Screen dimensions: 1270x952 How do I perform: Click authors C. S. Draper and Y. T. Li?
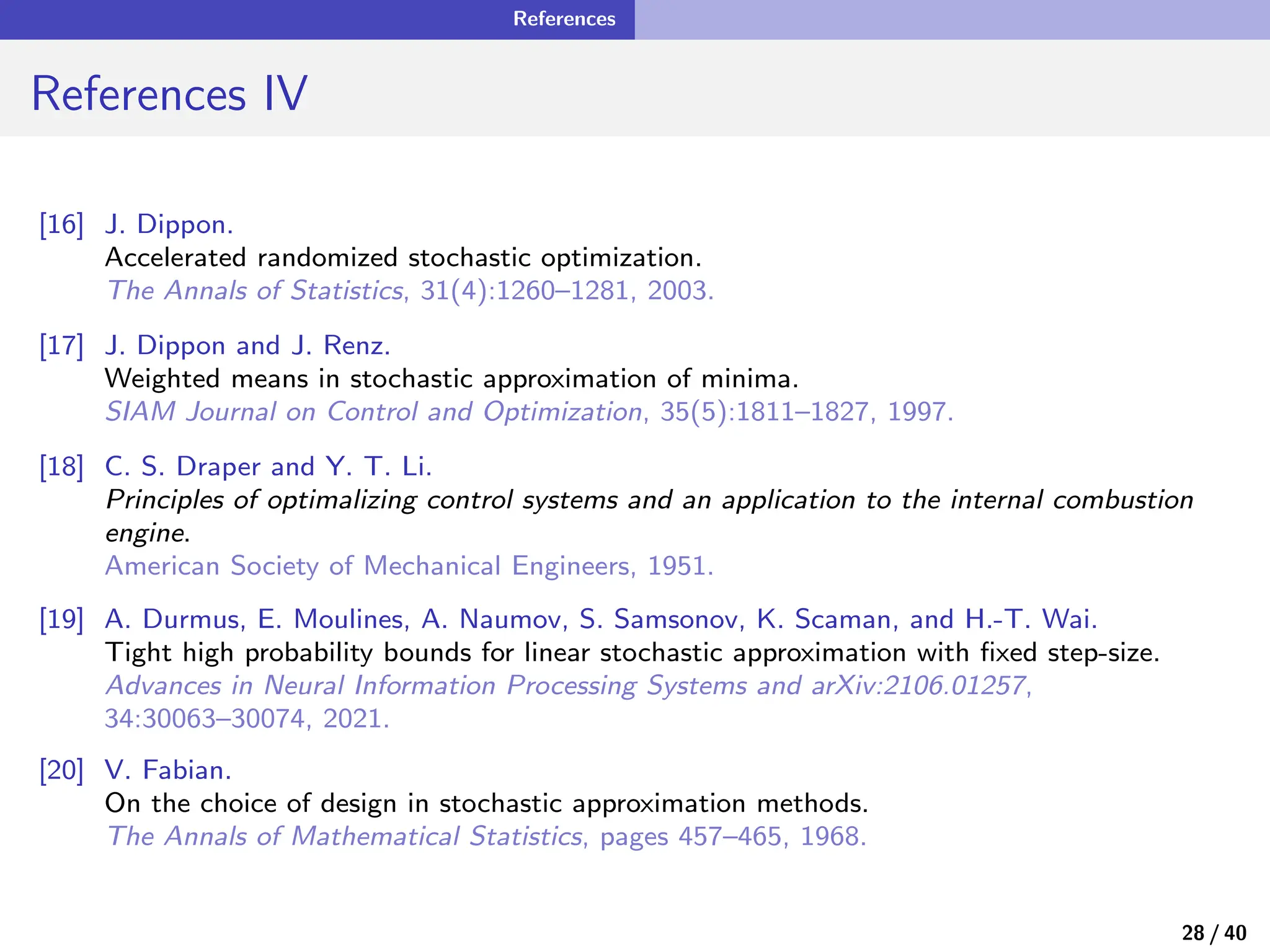point(268,466)
